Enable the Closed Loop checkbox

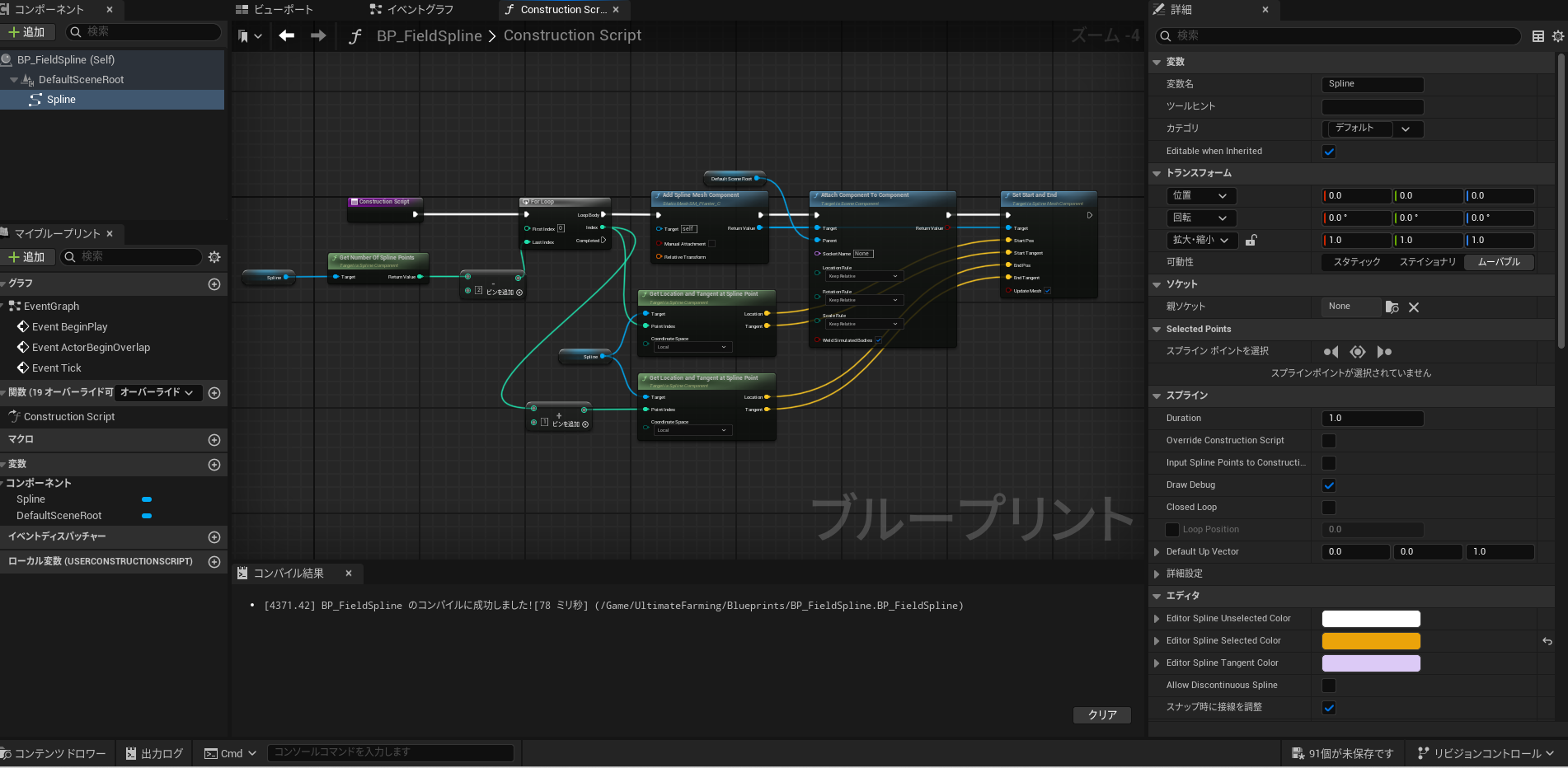pos(1328,507)
